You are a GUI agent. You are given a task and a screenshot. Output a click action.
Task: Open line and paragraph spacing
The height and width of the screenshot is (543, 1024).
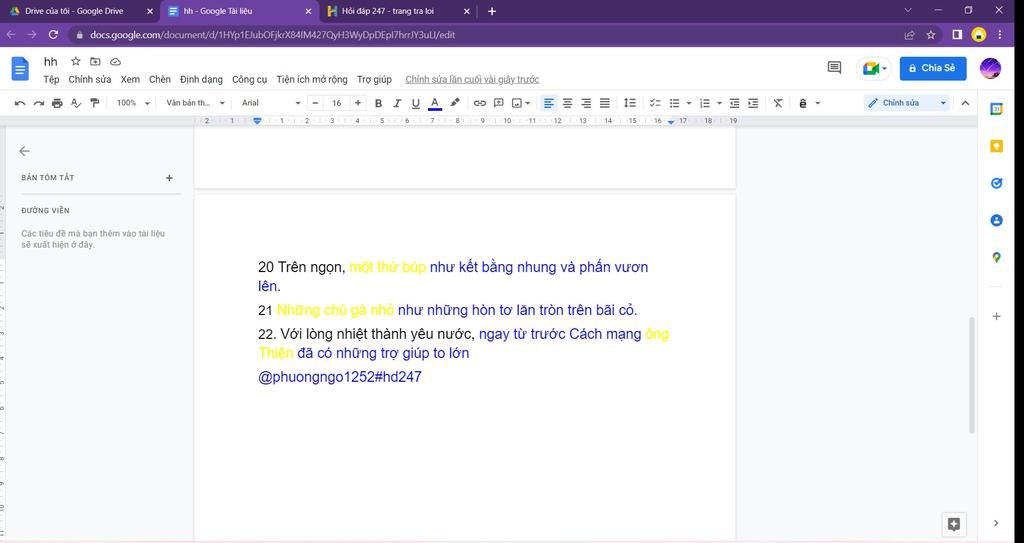point(630,103)
